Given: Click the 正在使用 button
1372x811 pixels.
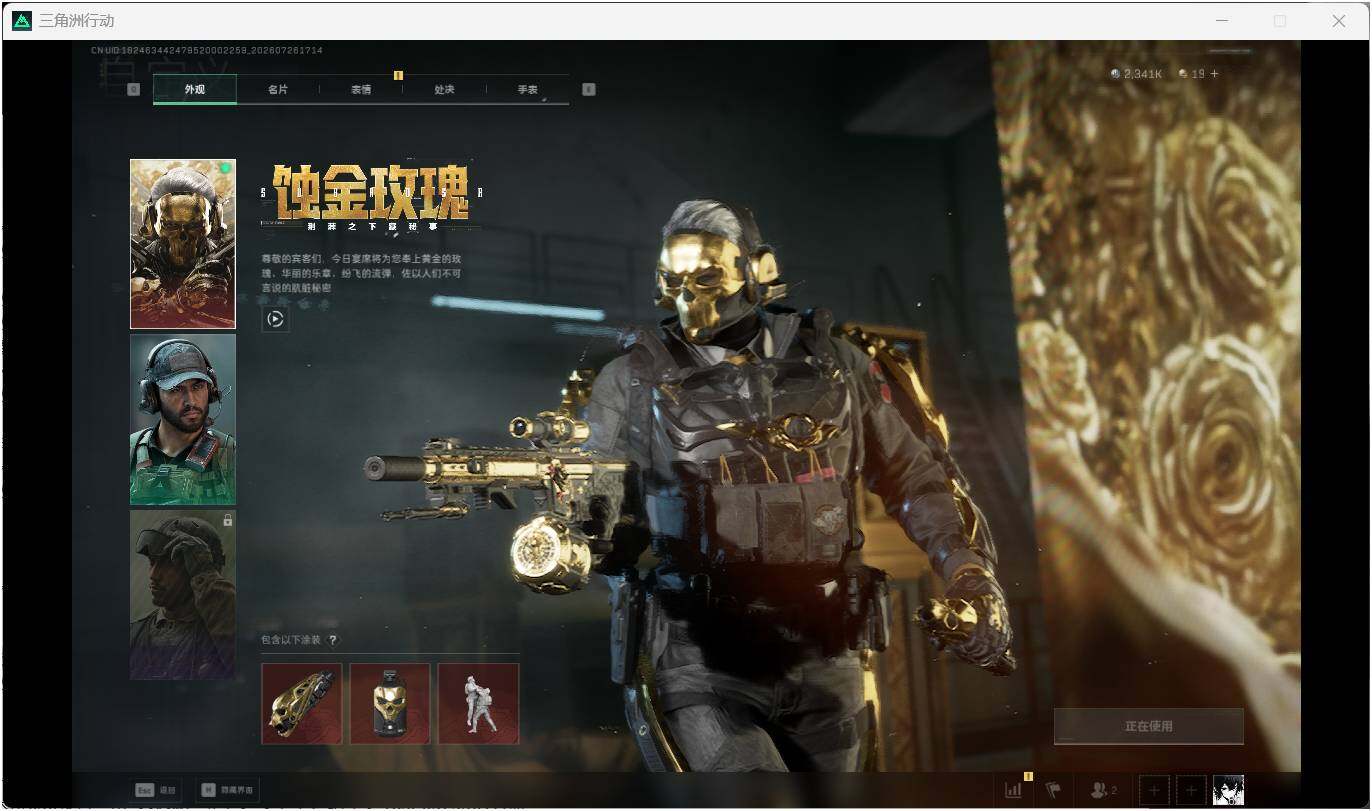Looking at the screenshot, I should click(x=1149, y=726).
